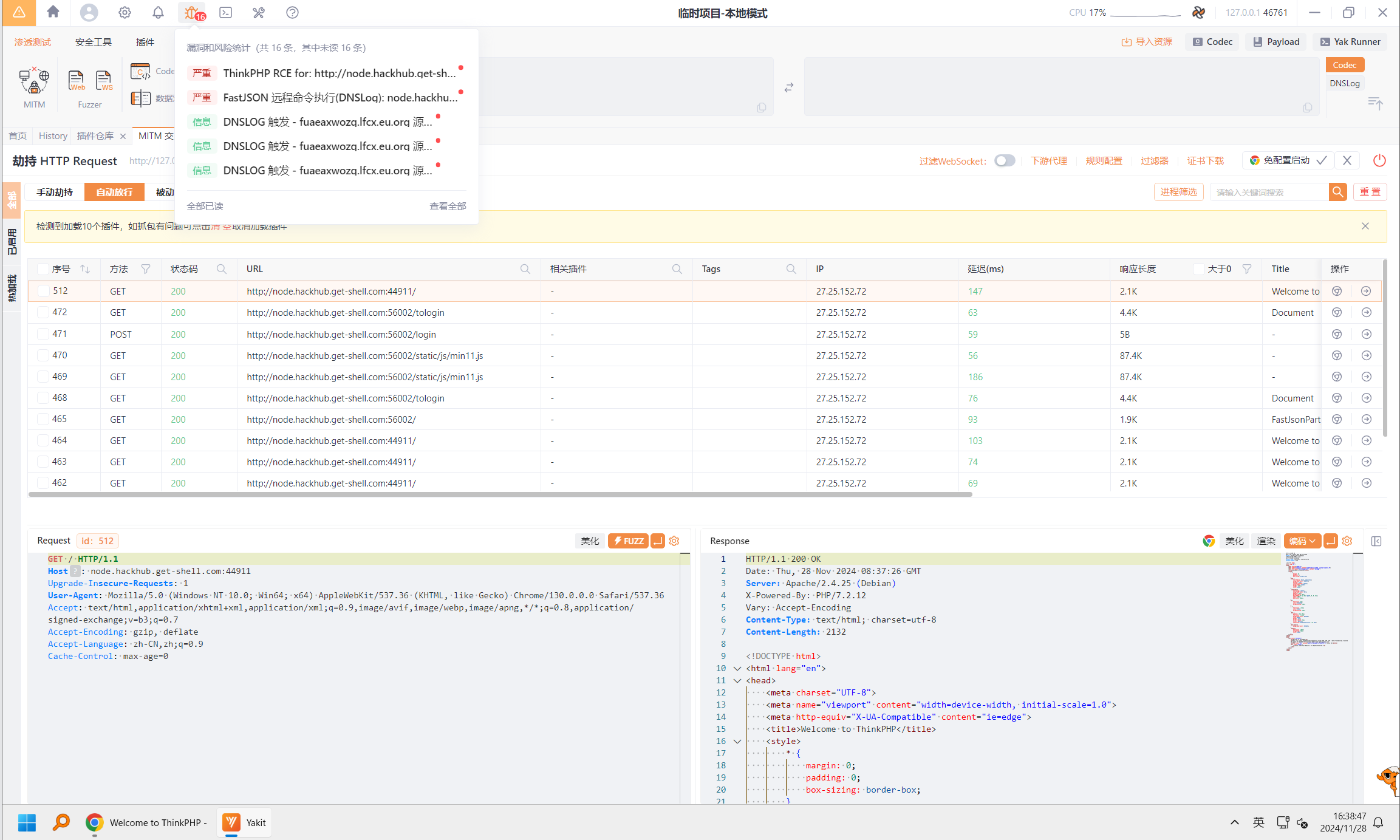The height and width of the screenshot is (840, 1400).
Task: Collapse the html tag fold arrow
Action: (x=737, y=668)
